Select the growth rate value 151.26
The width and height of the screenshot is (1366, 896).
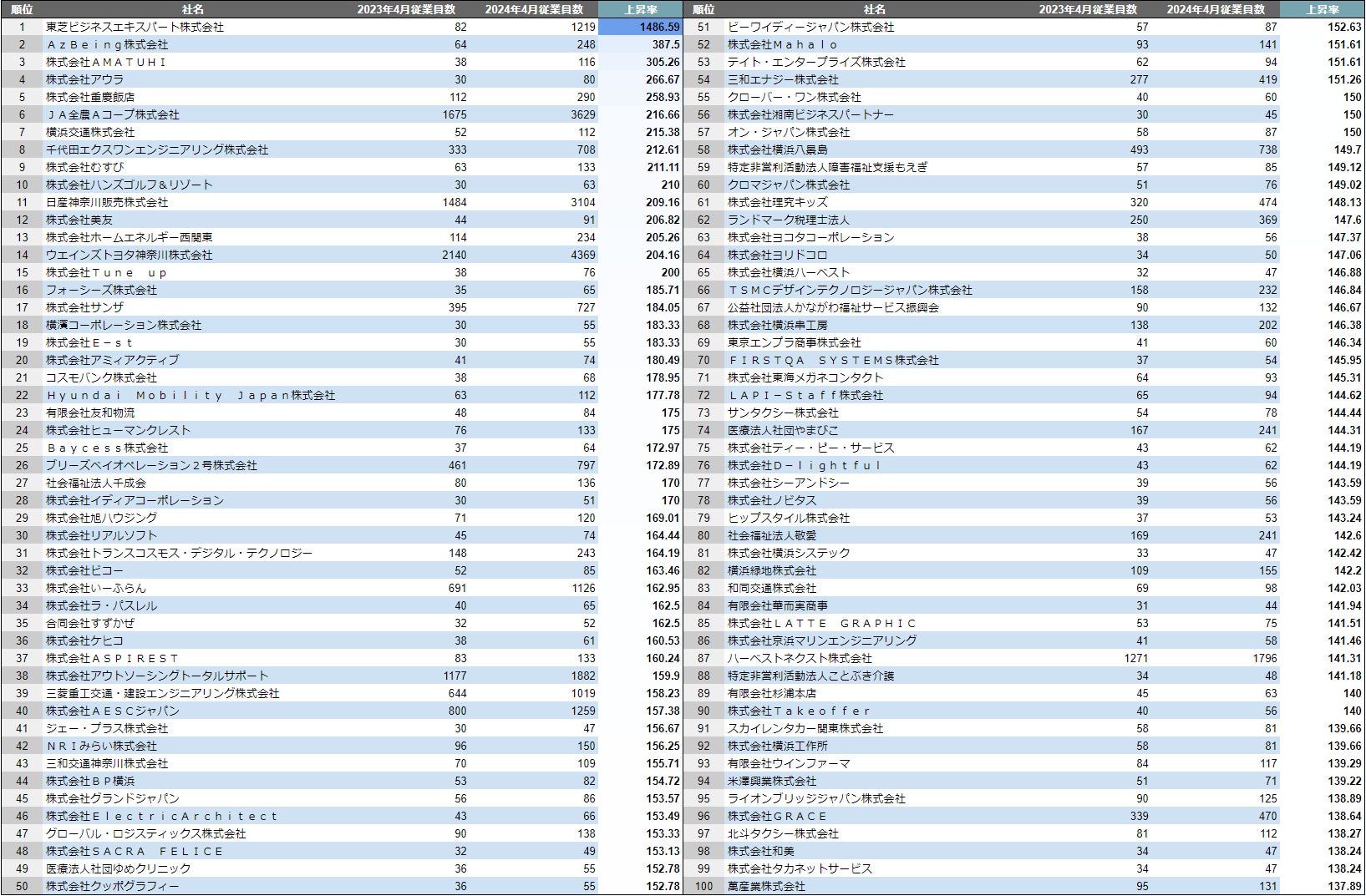click(x=1344, y=79)
